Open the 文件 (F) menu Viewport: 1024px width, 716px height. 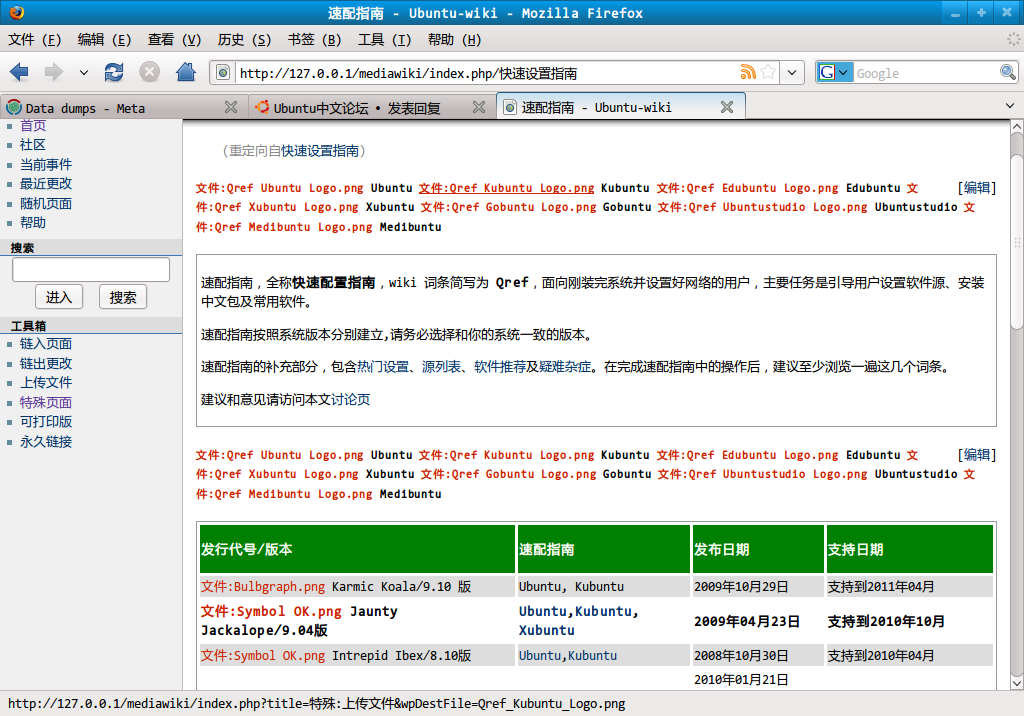[35, 40]
